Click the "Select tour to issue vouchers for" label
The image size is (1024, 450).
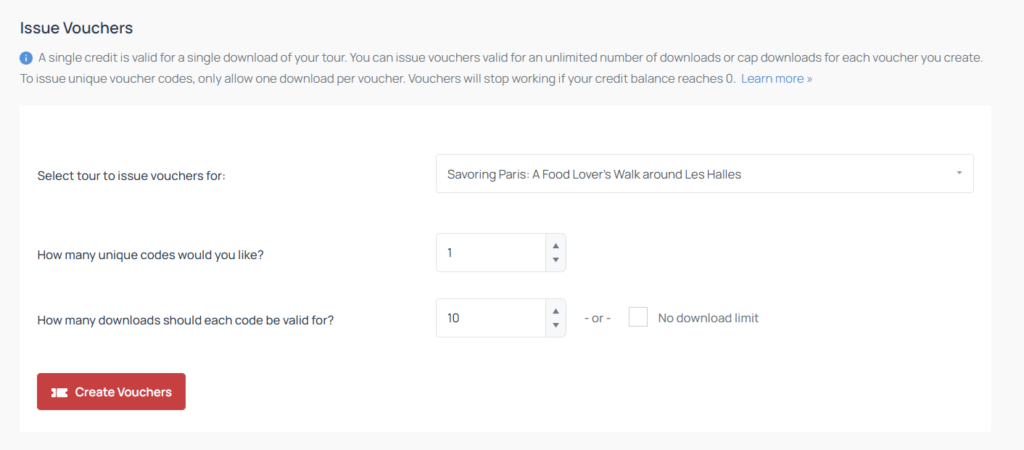(x=131, y=175)
